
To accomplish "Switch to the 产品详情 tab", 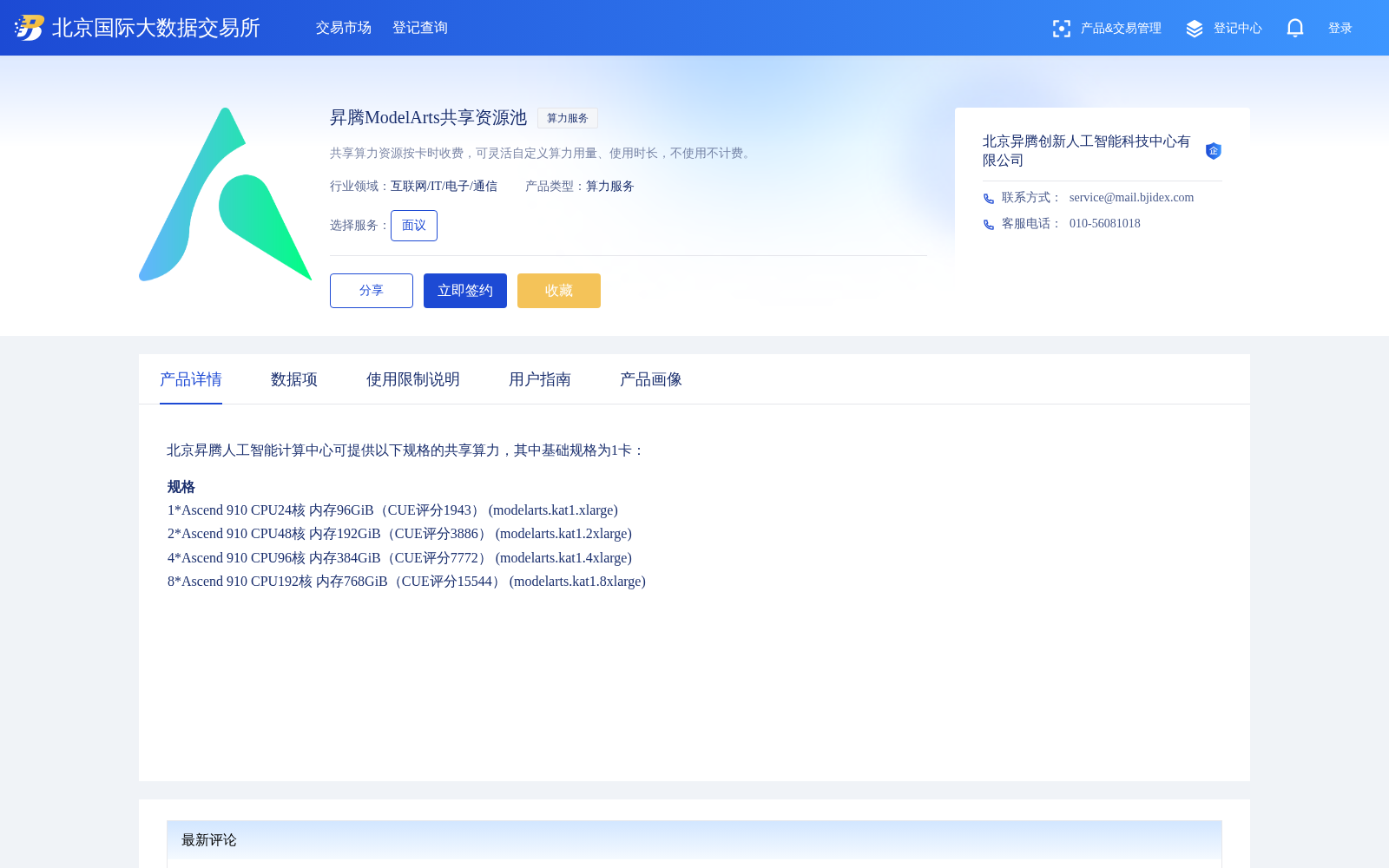I will 191,379.
